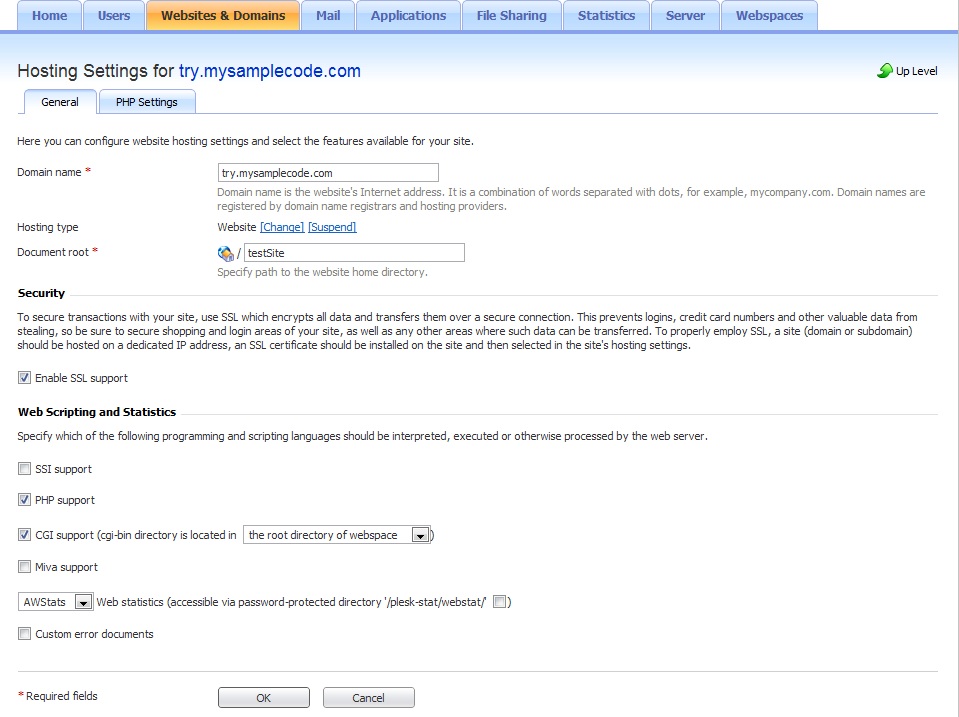Click the Change hosting type link
This screenshot has height=717, width=959.
[282, 227]
